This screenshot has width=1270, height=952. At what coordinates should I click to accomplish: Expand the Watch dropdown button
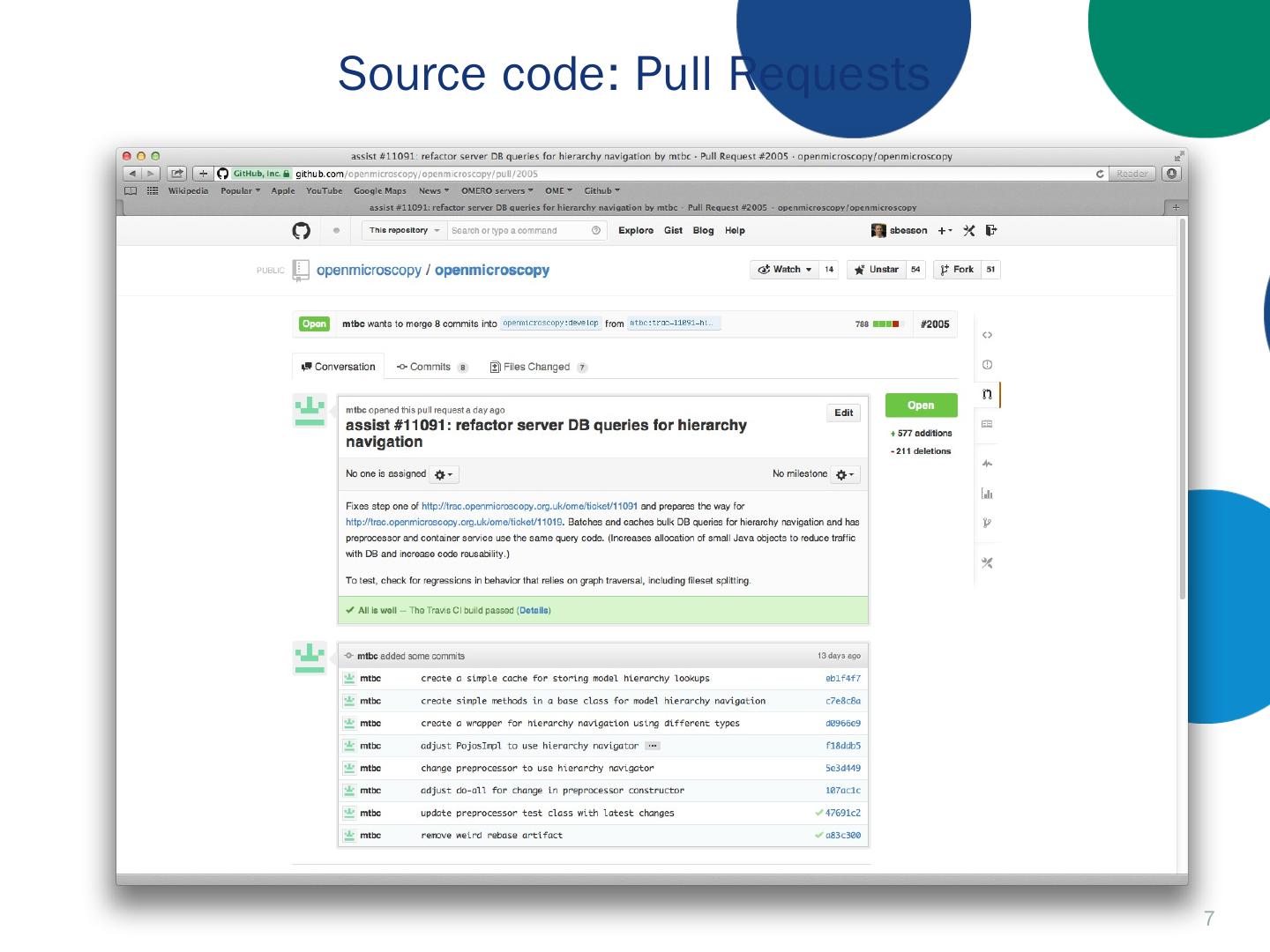coord(784,270)
